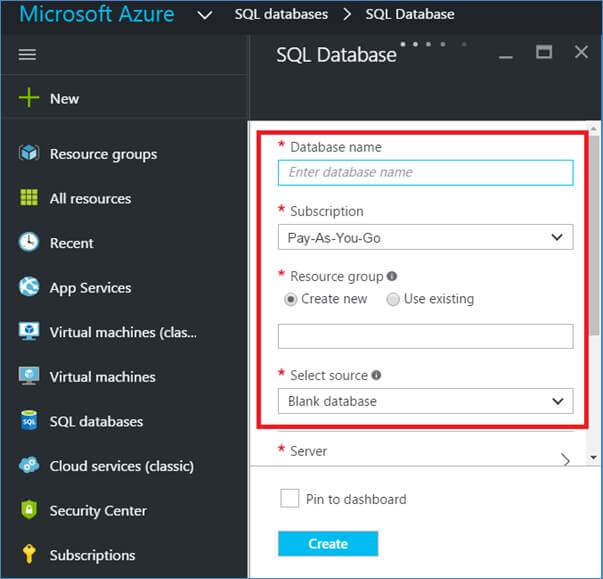The height and width of the screenshot is (579, 603).
Task: Open Virtual machines in the sidebar
Action: (102, 377)
